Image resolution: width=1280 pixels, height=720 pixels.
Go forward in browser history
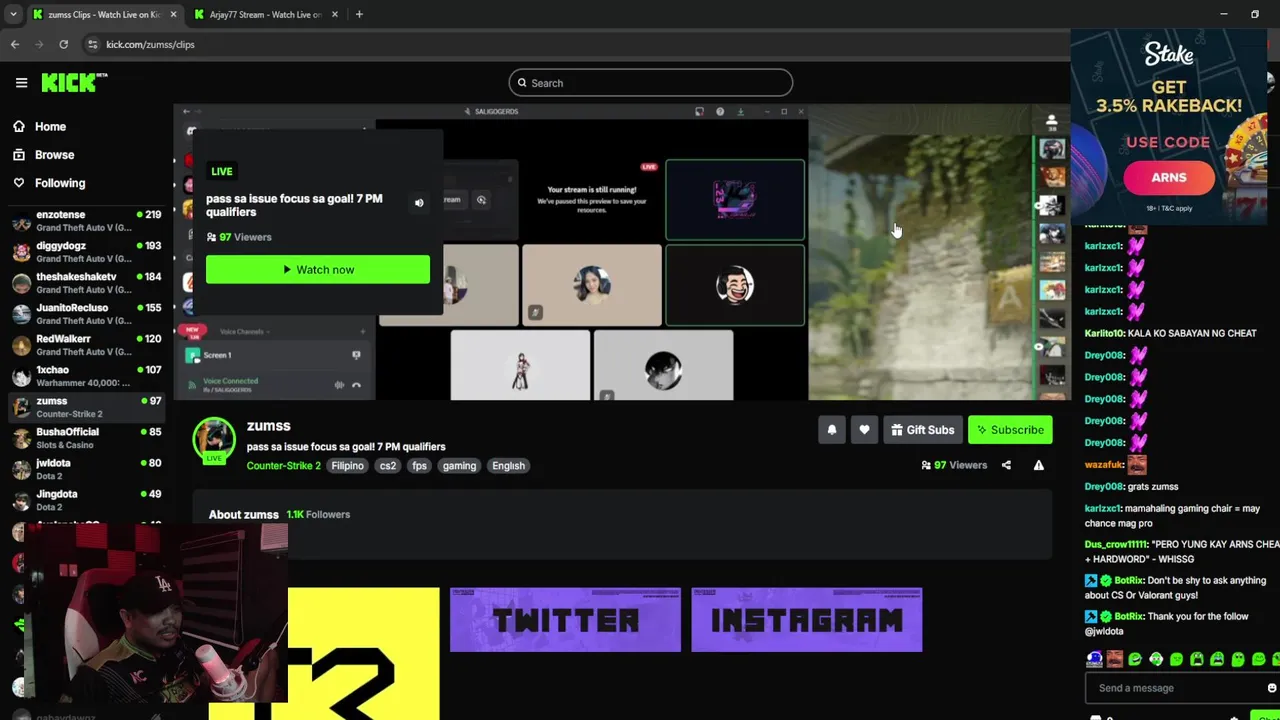click(x=39, y=44)
